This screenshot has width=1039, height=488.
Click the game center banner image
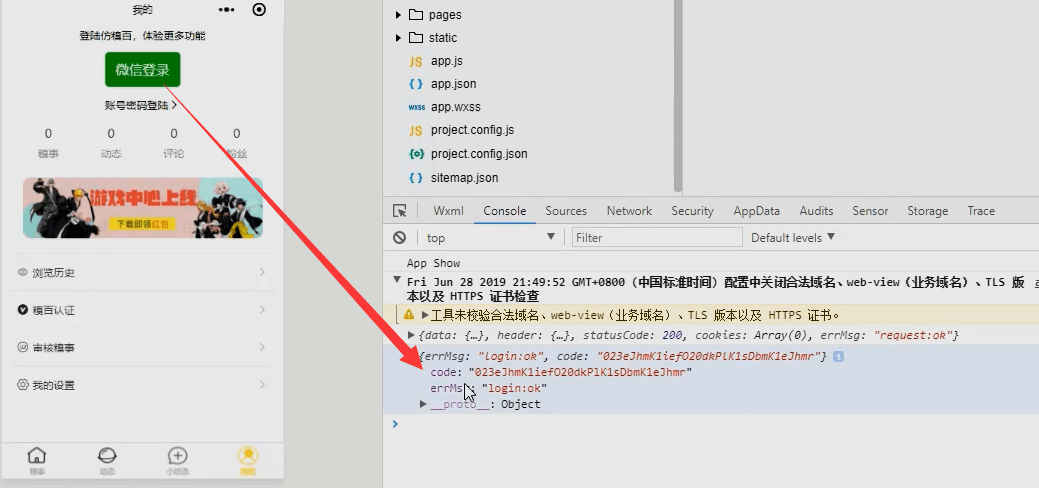point(142,208)
